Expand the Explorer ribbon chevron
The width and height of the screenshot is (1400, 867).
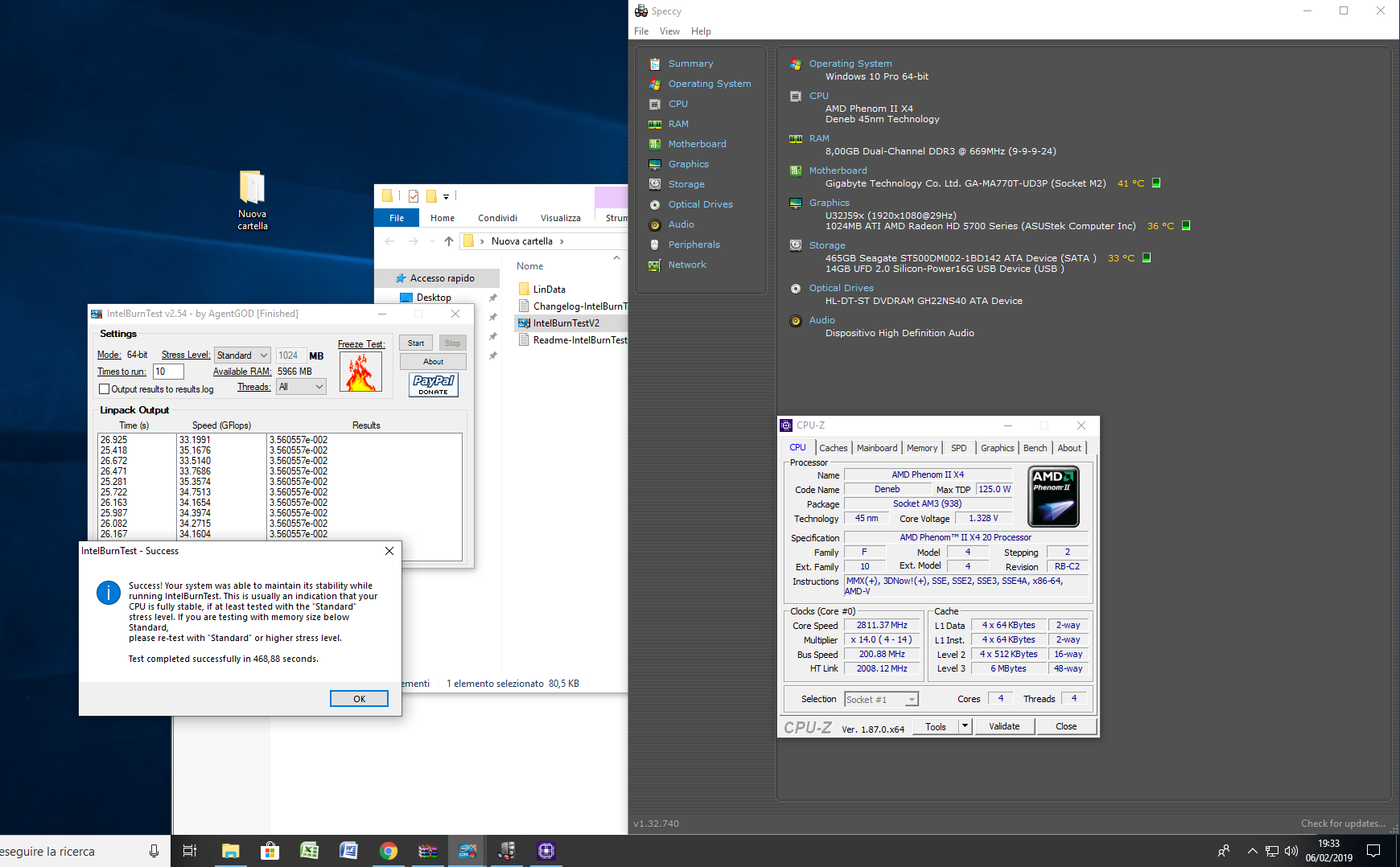pyautogui.click(x=617, y=258)
